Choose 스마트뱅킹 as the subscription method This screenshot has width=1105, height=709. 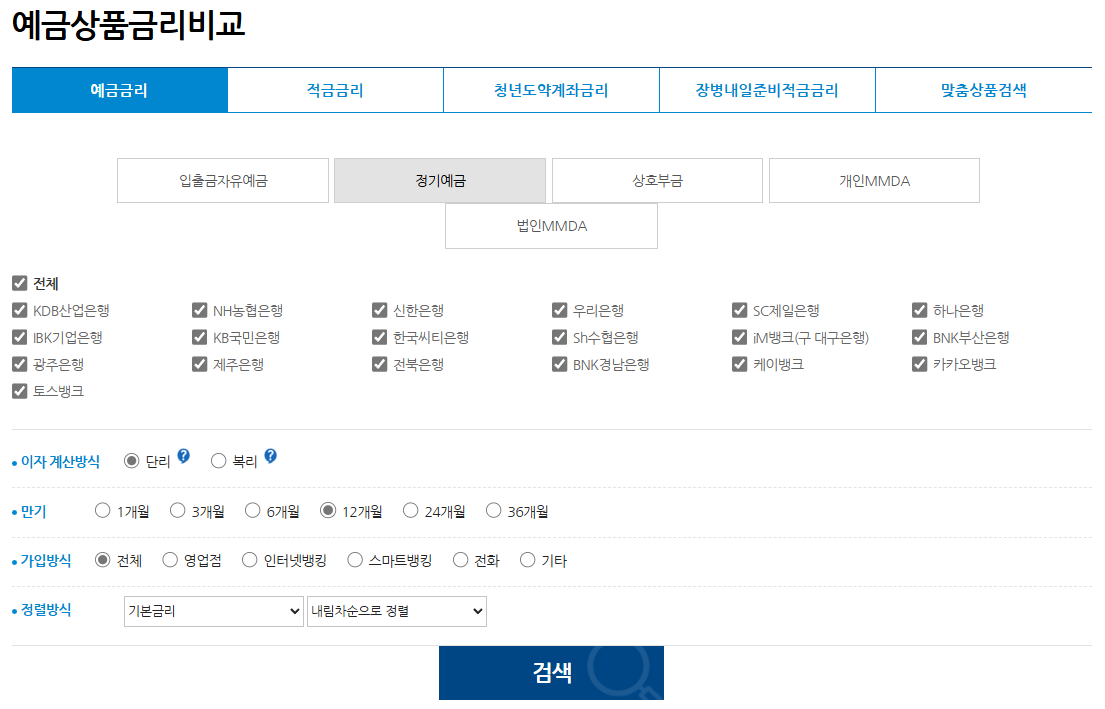click(353, 560)
